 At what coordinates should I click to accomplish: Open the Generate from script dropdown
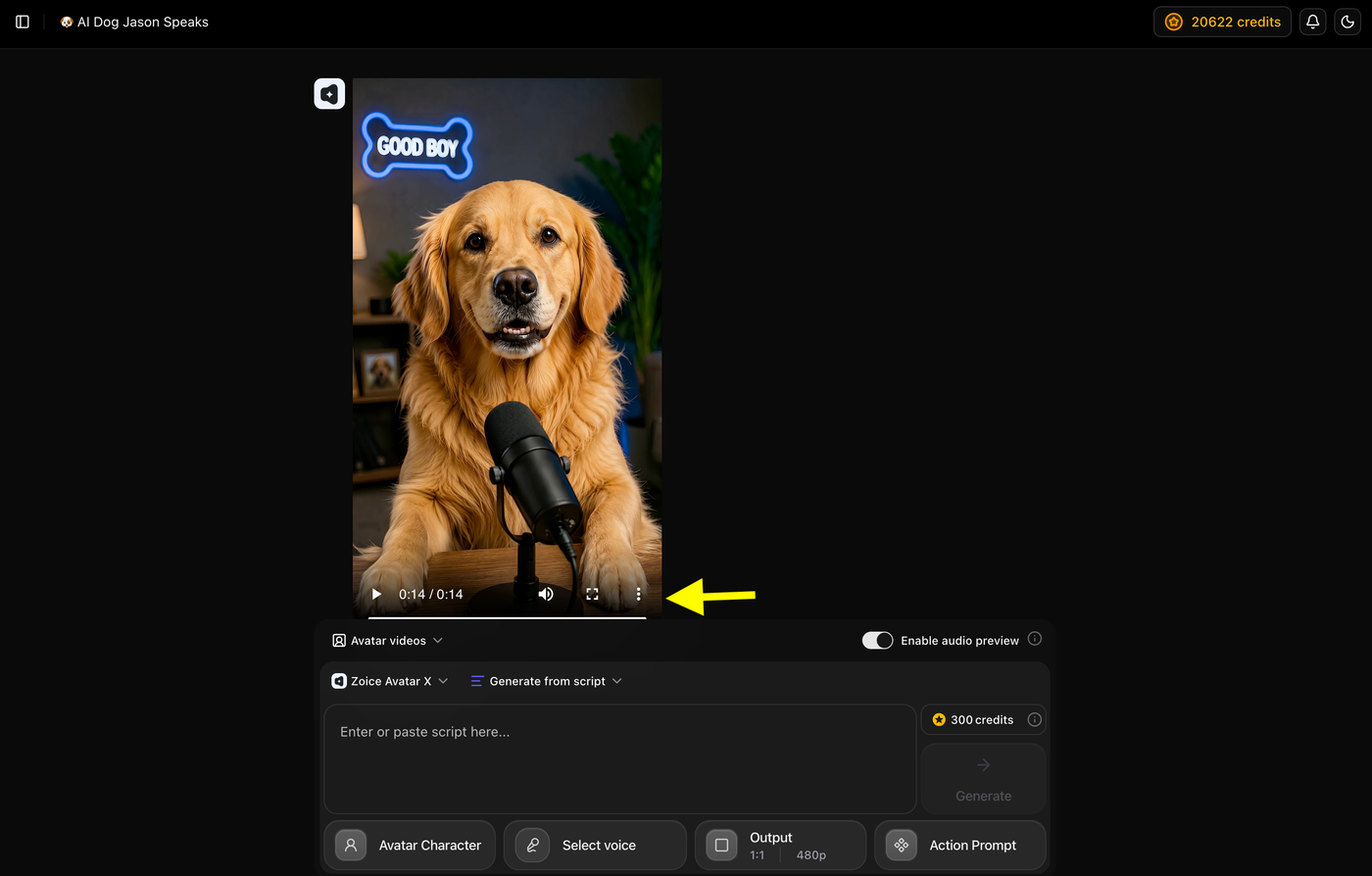click(x=546, y=681)
